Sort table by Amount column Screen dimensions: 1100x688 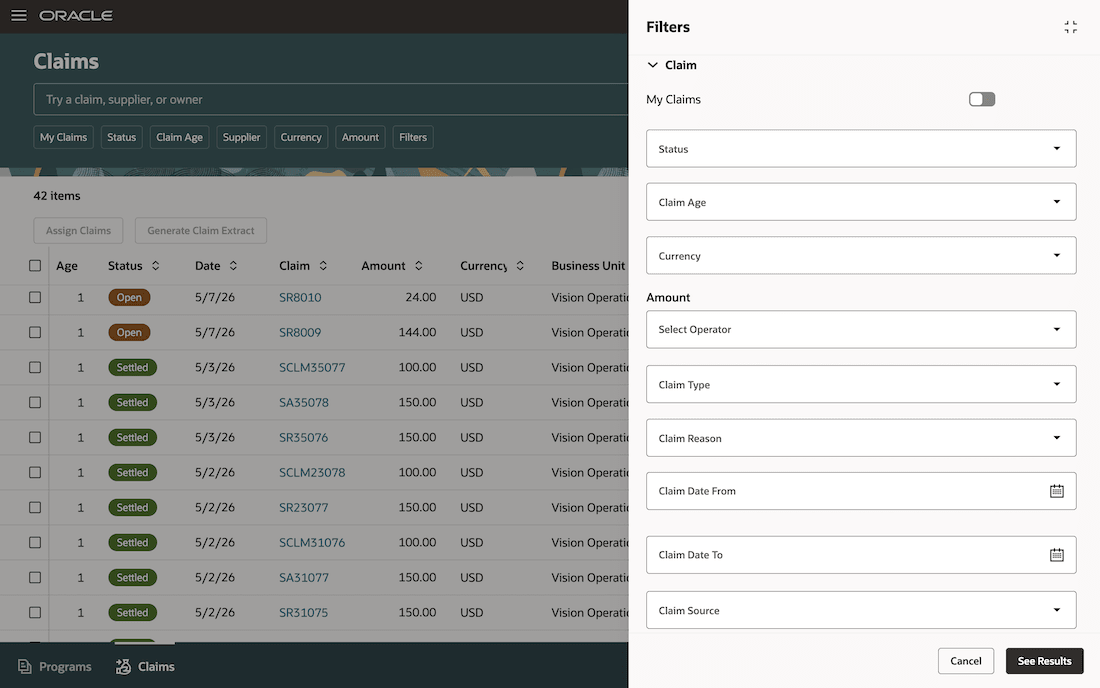click(x=419, y=266)
